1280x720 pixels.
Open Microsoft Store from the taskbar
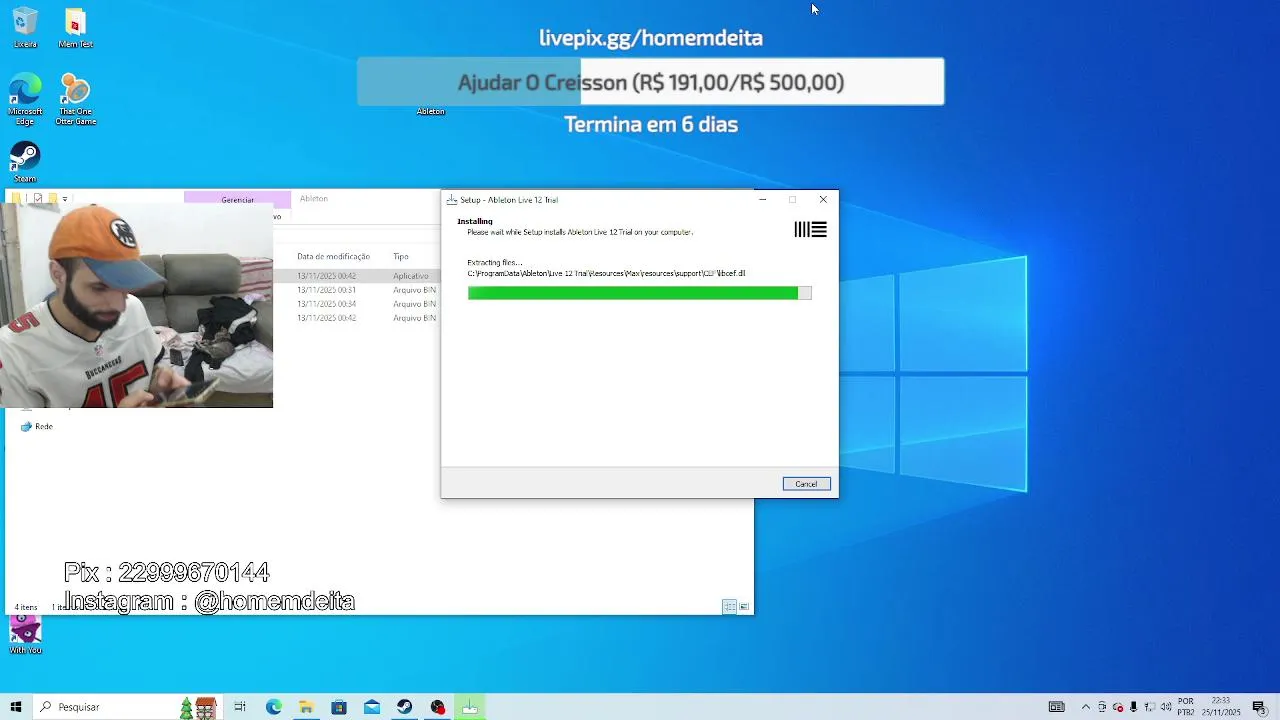pos(339,707)
